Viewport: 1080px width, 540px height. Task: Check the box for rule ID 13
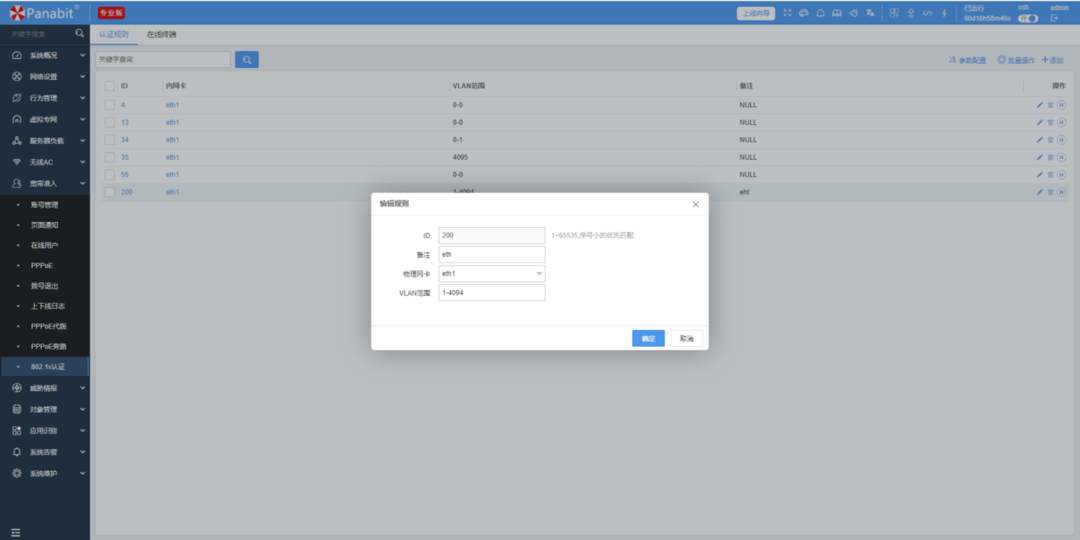click(x=110, y=123)
